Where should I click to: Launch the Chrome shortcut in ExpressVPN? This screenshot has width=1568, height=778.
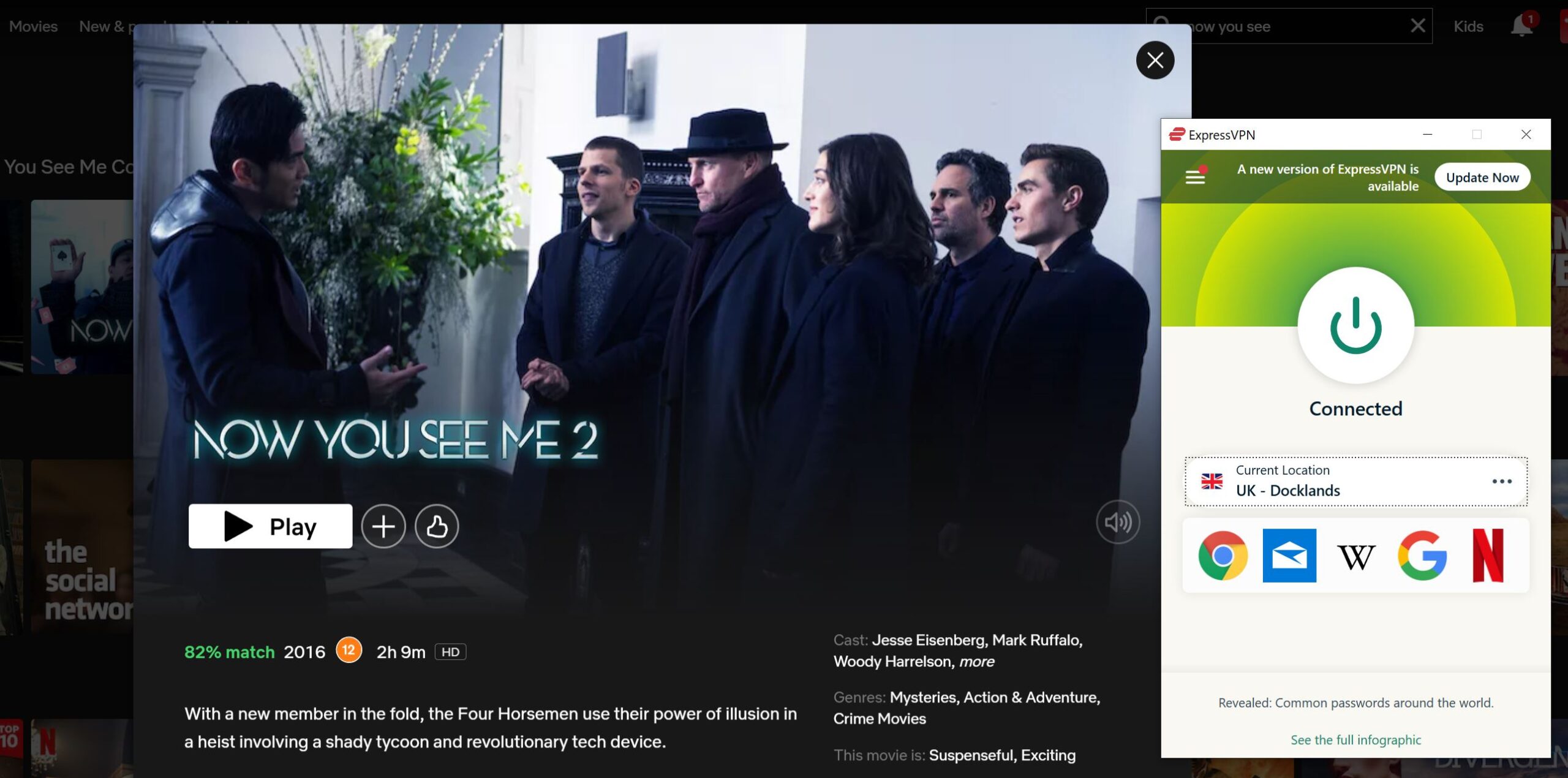(1223, 556)
